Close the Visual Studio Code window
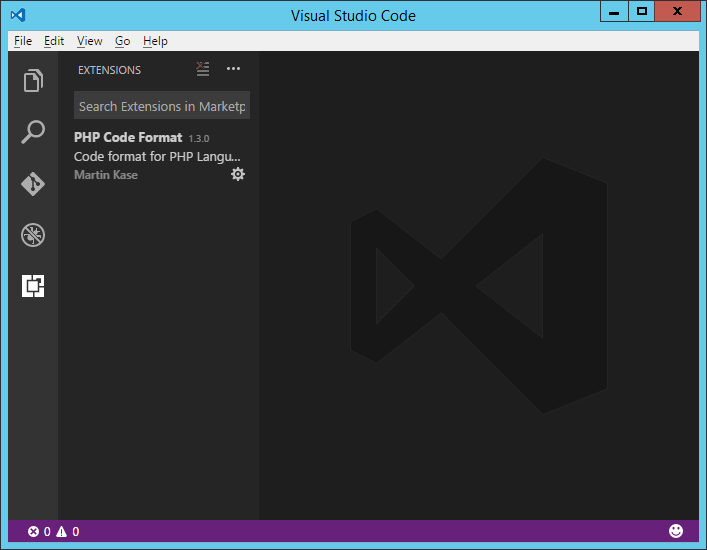 coord(677,11)
